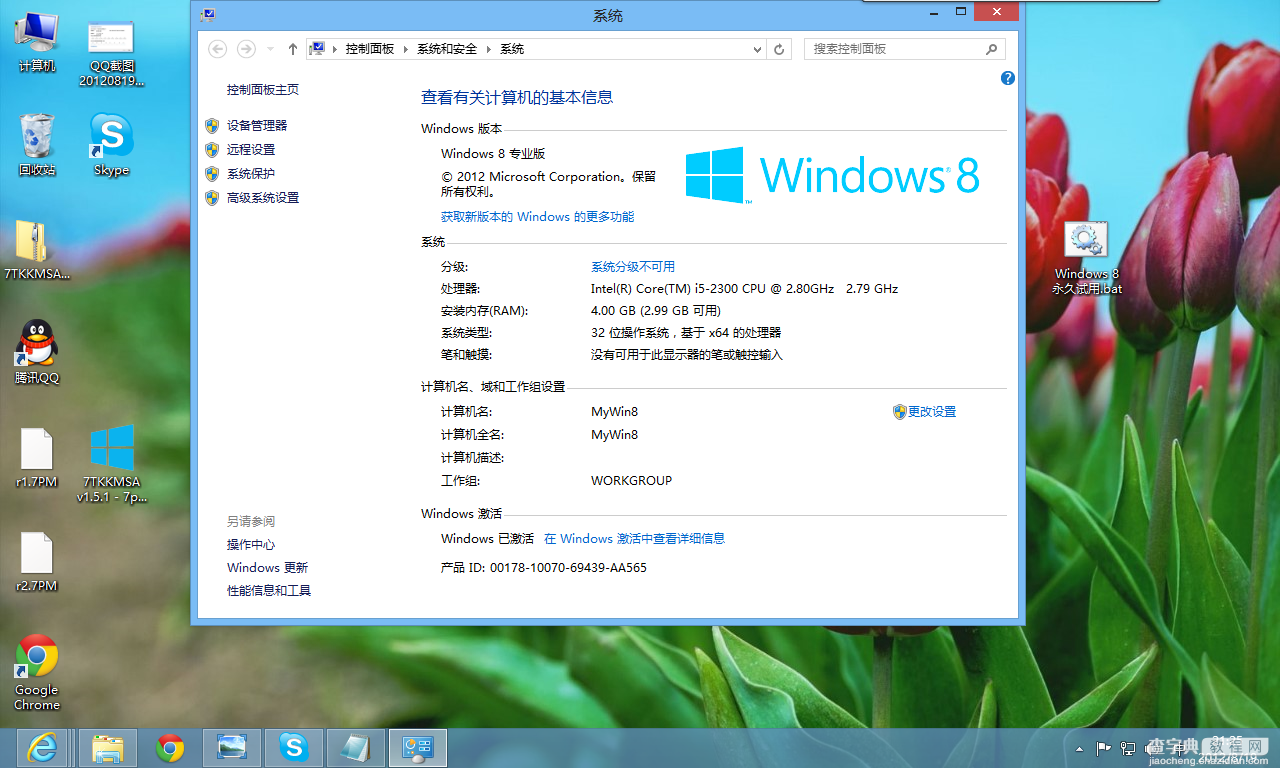Open the 7TKKMSA v1.5.1 Windows-logo icon
This screenshot has width=1280, height=768.
111,464
